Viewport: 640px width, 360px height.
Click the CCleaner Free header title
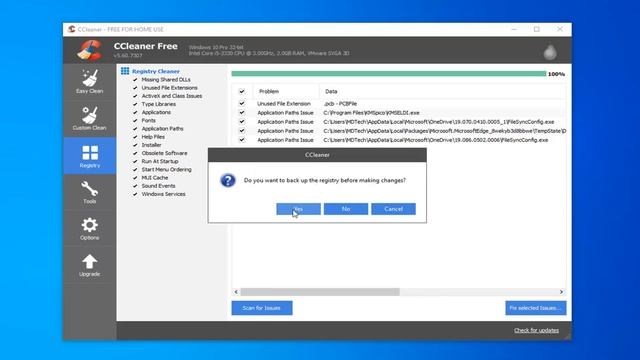[x=146, y=46]
